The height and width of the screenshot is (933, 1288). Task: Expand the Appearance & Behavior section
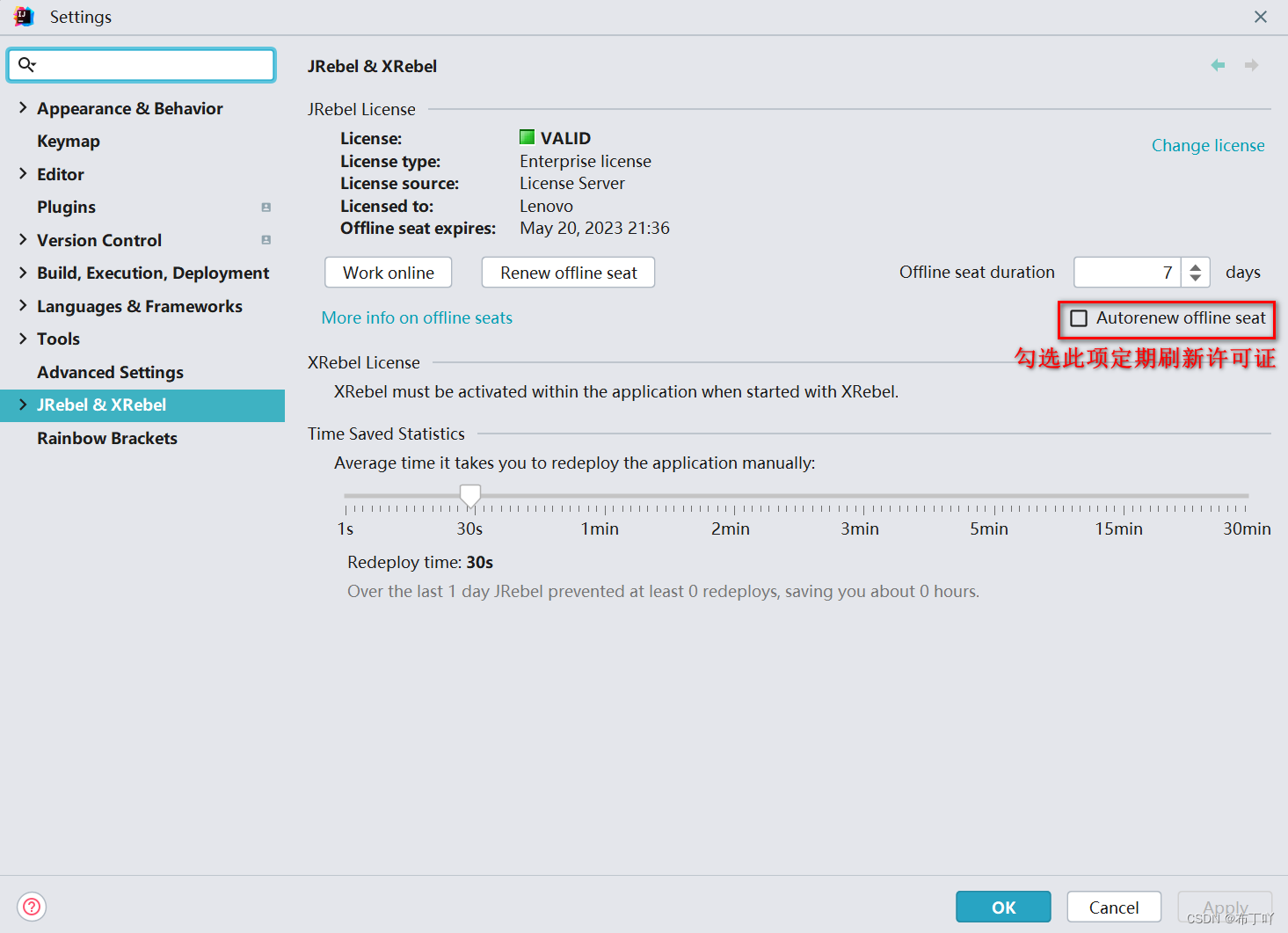[x=23, y=107]
